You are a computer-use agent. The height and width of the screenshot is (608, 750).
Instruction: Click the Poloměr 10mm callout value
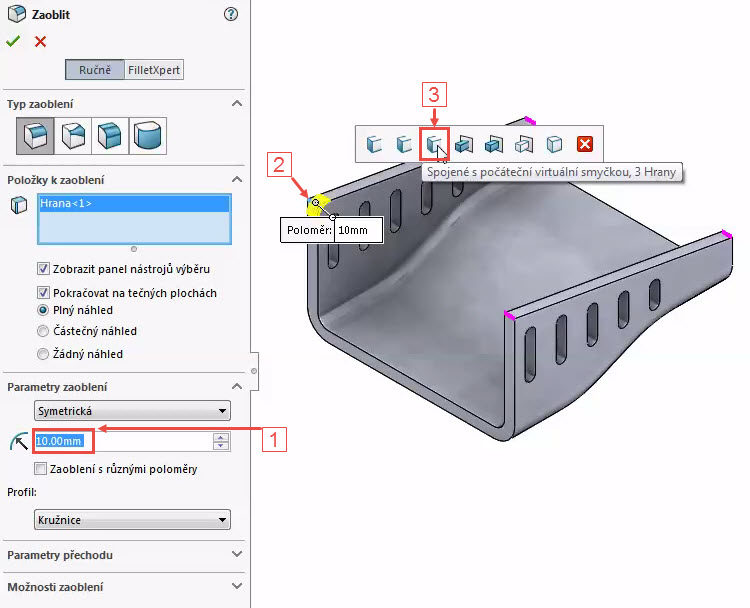358,230
